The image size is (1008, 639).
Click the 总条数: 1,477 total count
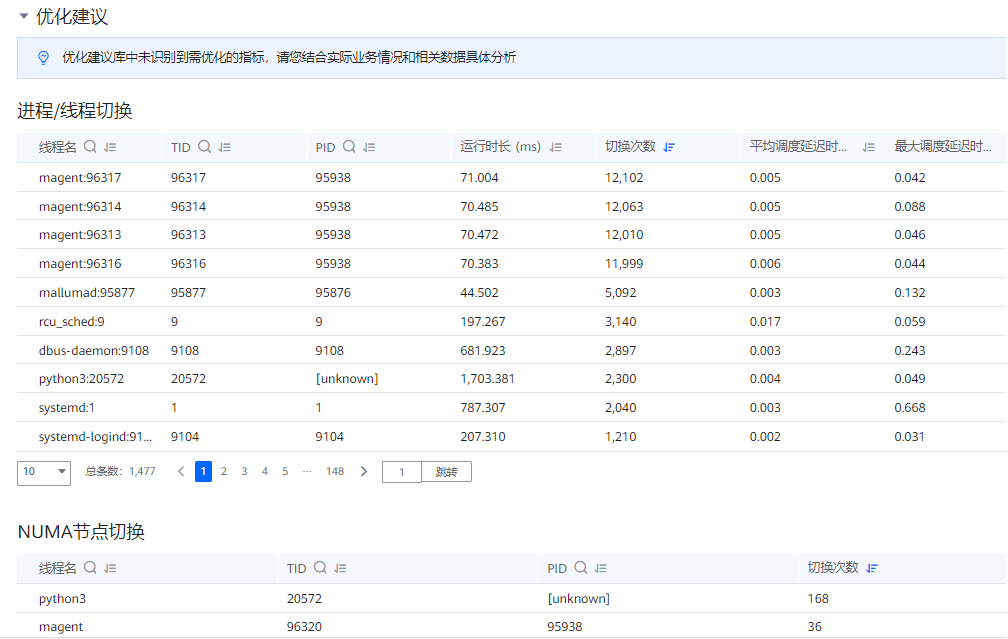coord(120,472)
